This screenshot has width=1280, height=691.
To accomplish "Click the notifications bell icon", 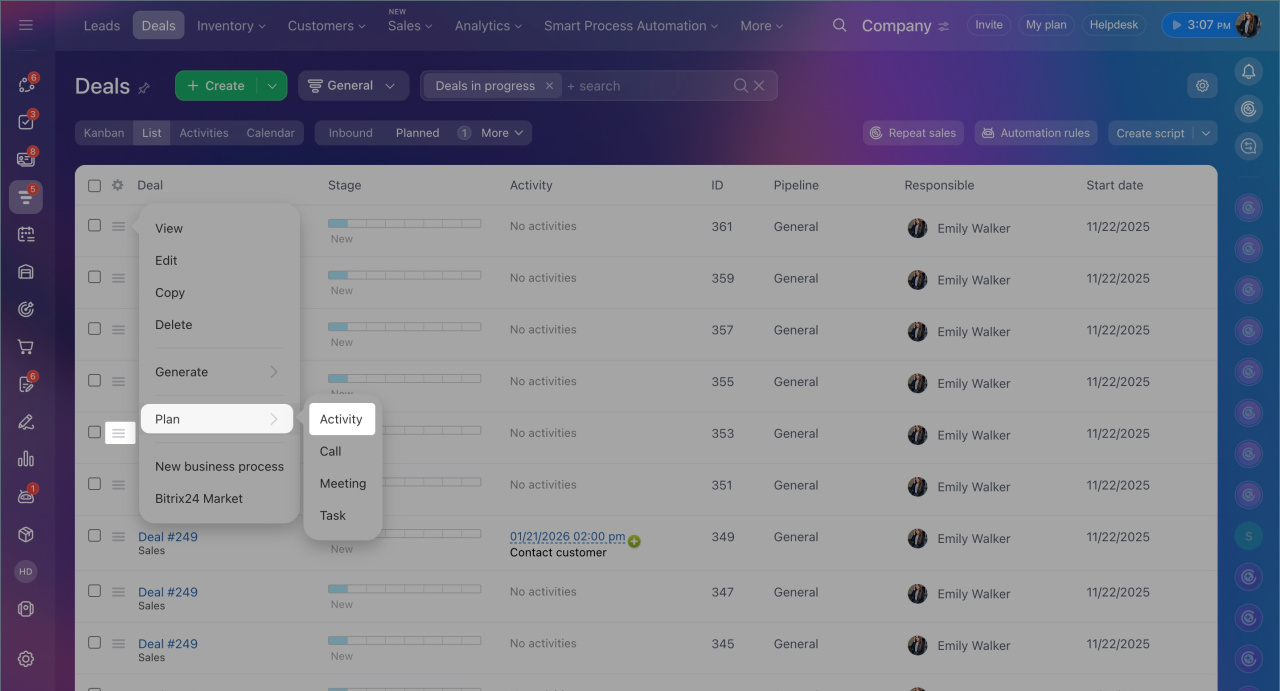I will pos(1247,71).
